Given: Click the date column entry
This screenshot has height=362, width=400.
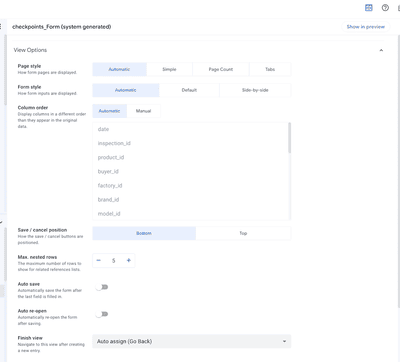Looking at the screenshot, I should pos(190,129).
